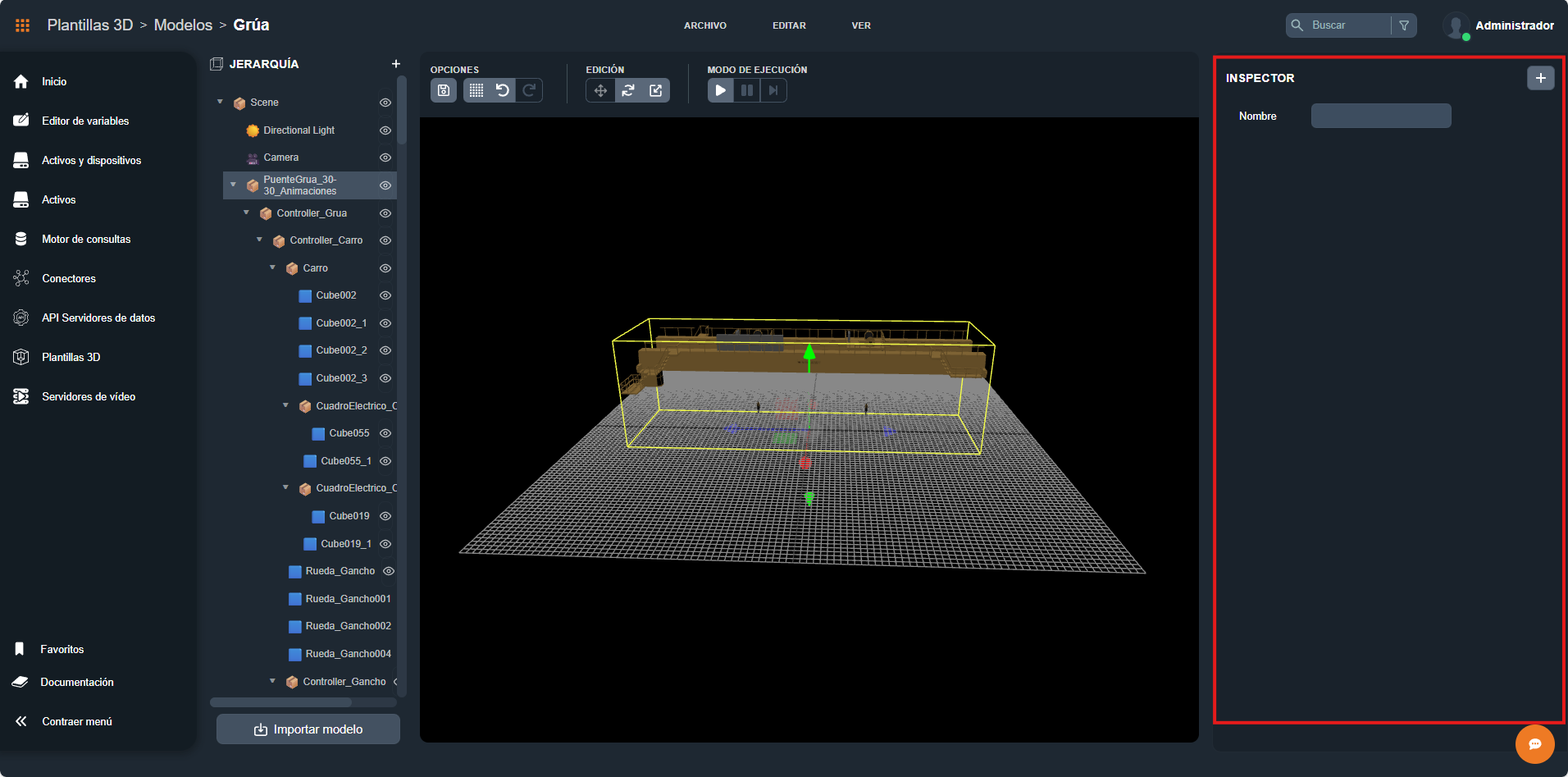Select the move tool in the Edición section
The width and height of the screenshot is (1568, 777).
tap(599, 90)
